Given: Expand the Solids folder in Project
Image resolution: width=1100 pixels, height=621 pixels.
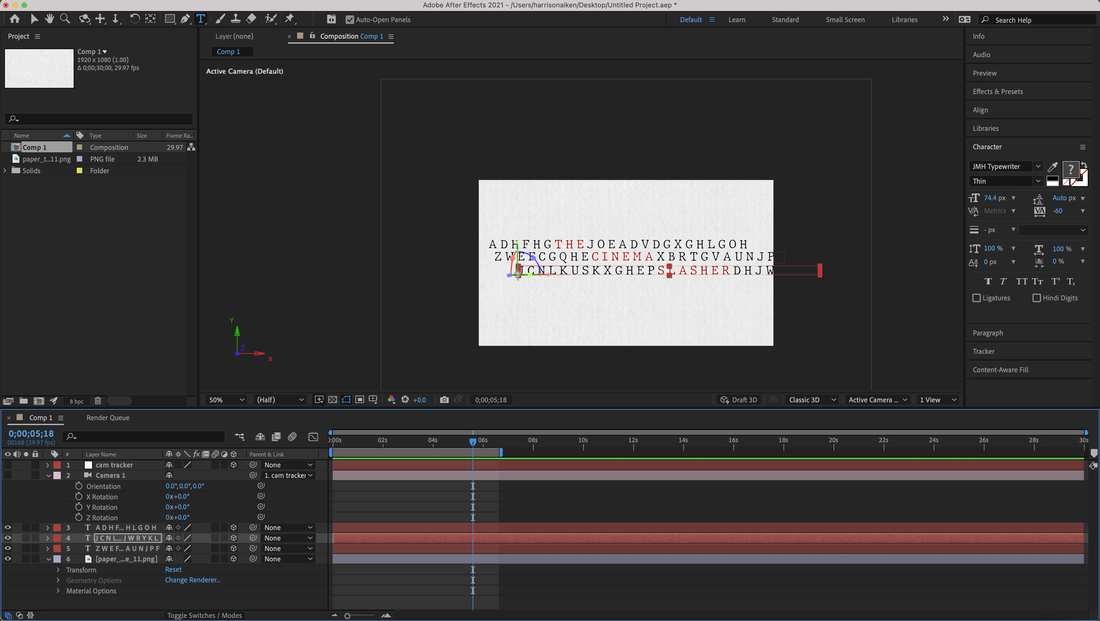Looking at the screenshot, I should click(6, 171).
